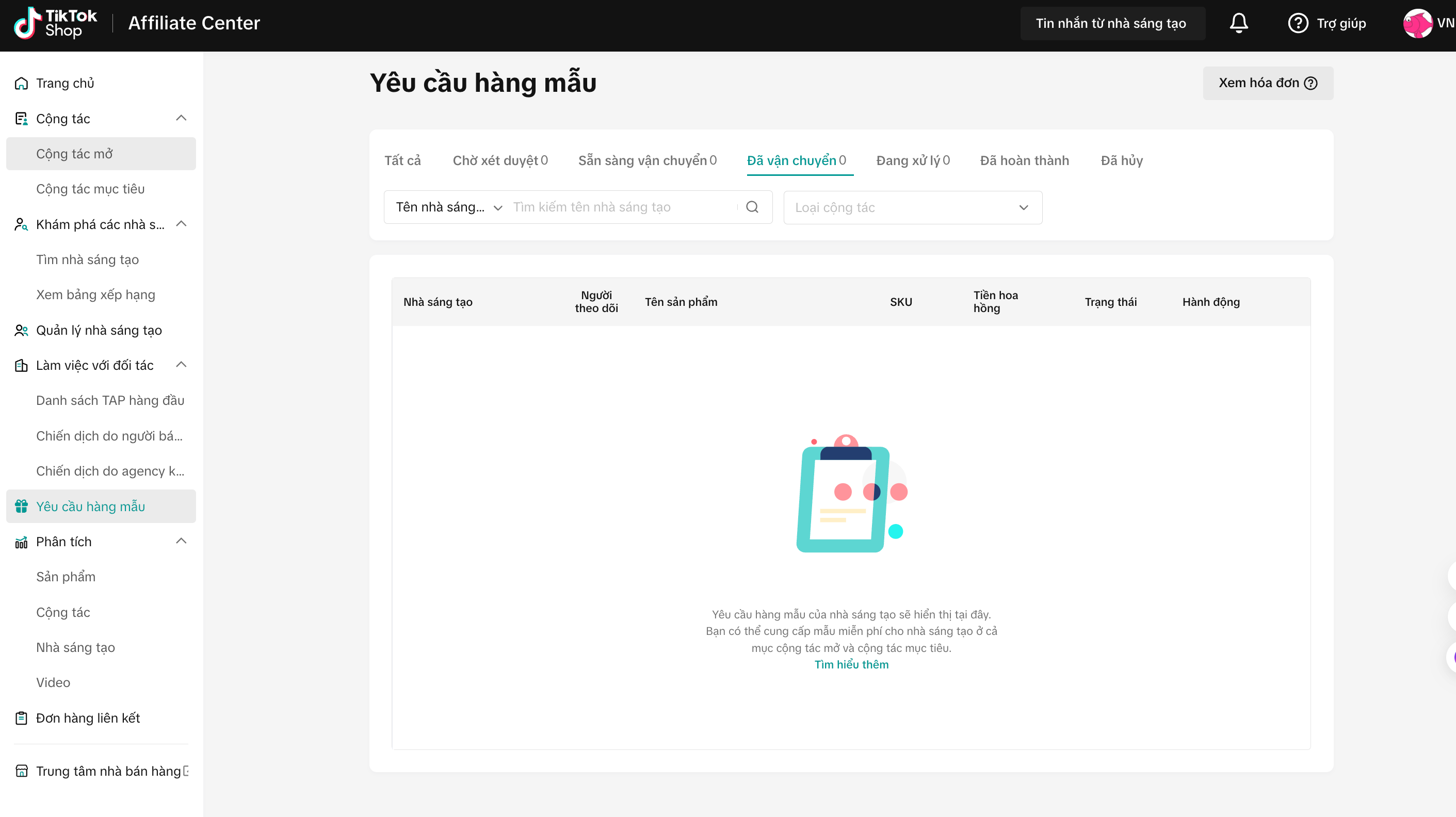The image size is (1456, 817).
Task: Collapse the Phân tích sidebar section
Action: coord(181,541)
